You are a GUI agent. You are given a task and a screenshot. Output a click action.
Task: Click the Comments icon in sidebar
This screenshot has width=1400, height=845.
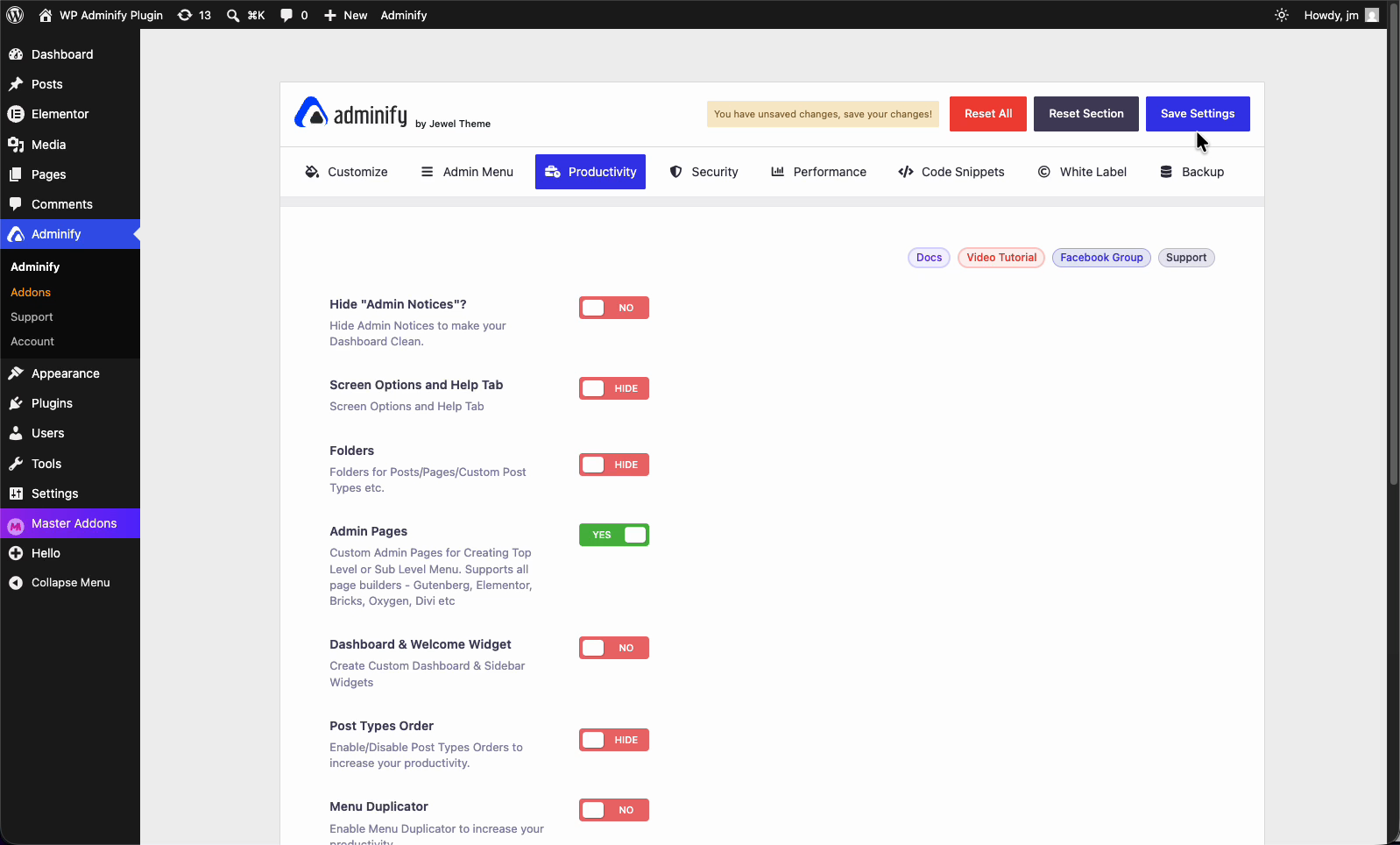pyautogui.click(x=16, y=204)
